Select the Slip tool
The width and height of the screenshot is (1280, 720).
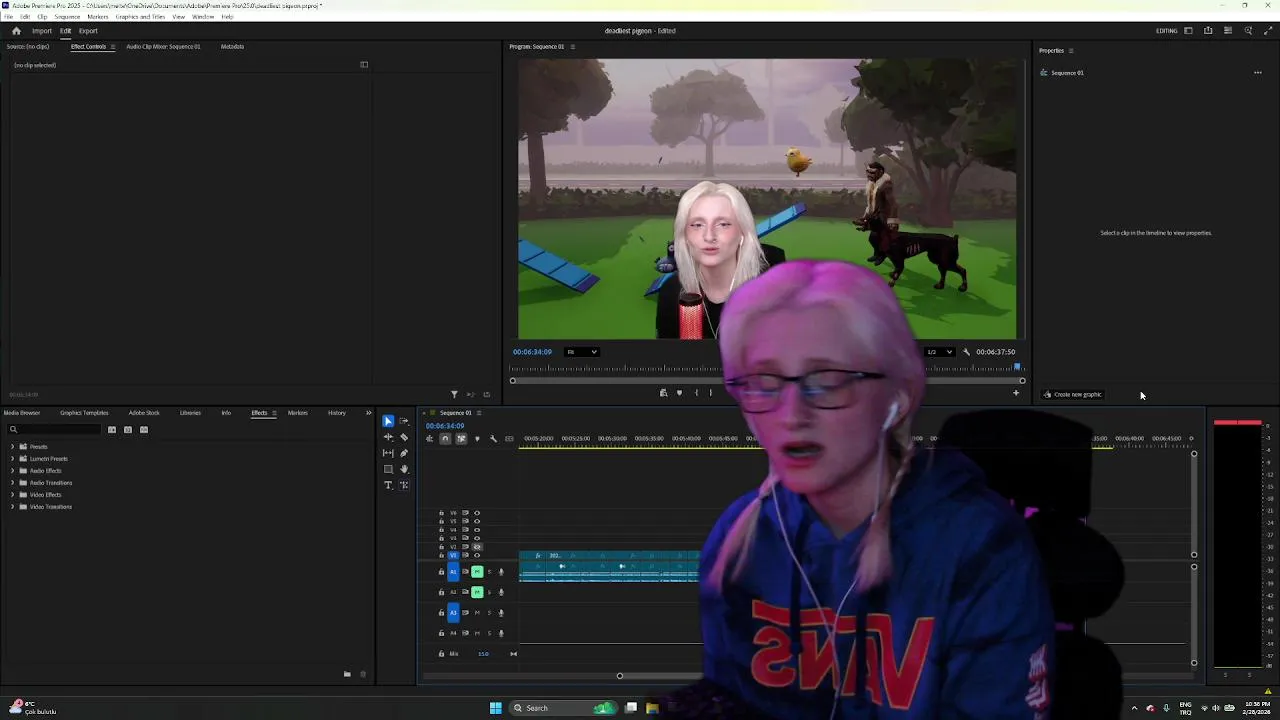pyautogui.click(x=388, y=453)
